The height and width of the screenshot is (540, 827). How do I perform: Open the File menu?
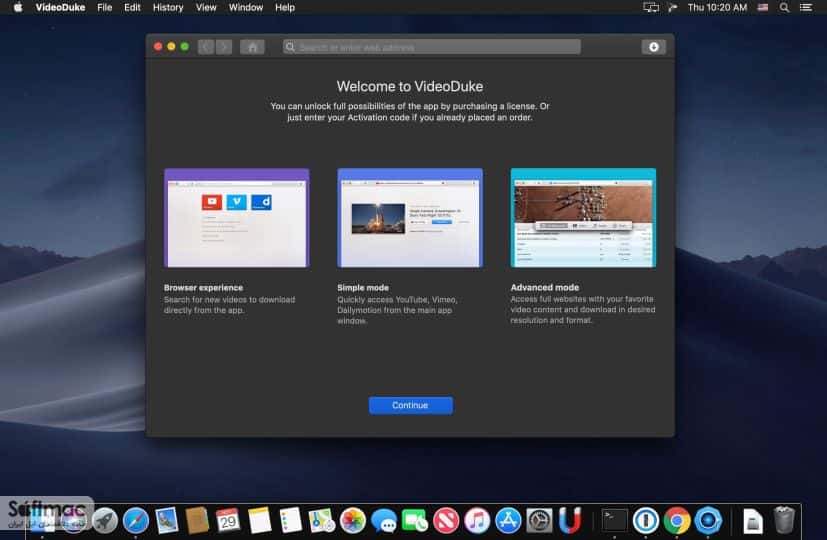coord(104,7)
